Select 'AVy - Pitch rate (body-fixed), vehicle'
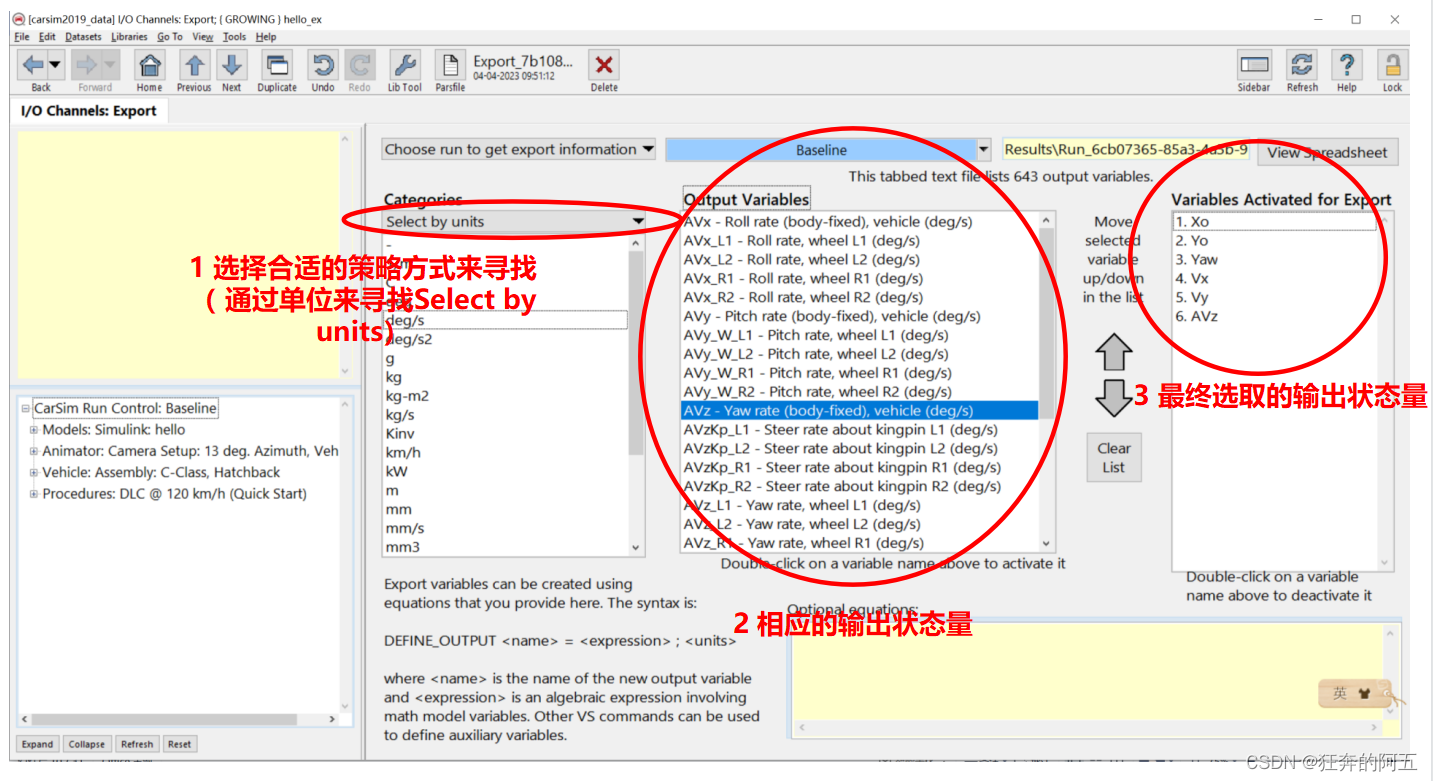 (x=860, y=316)
